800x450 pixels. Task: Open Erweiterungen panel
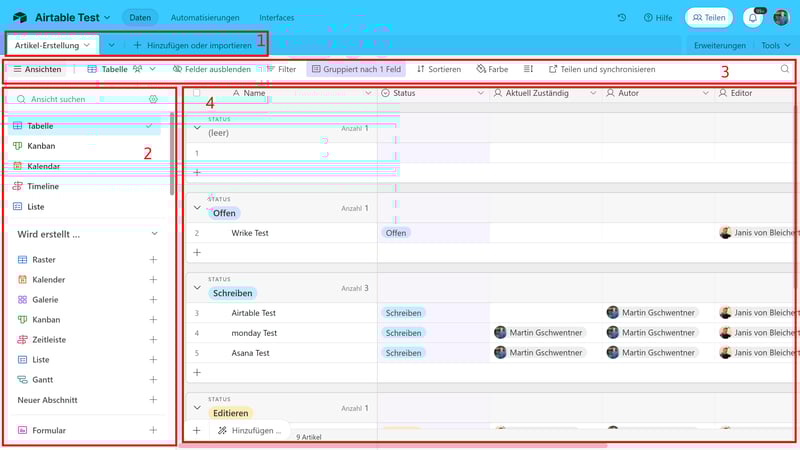tap(719, 45)
